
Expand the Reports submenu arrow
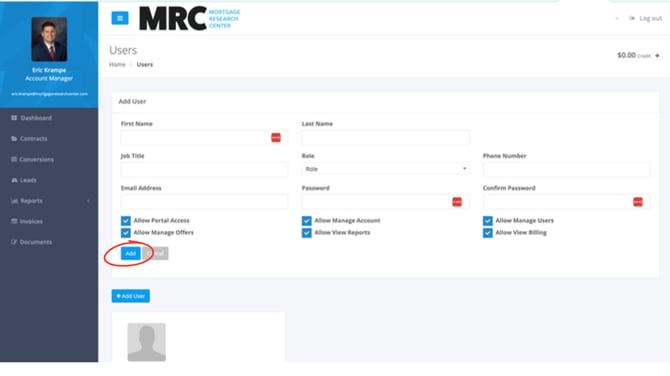[88, 201]
